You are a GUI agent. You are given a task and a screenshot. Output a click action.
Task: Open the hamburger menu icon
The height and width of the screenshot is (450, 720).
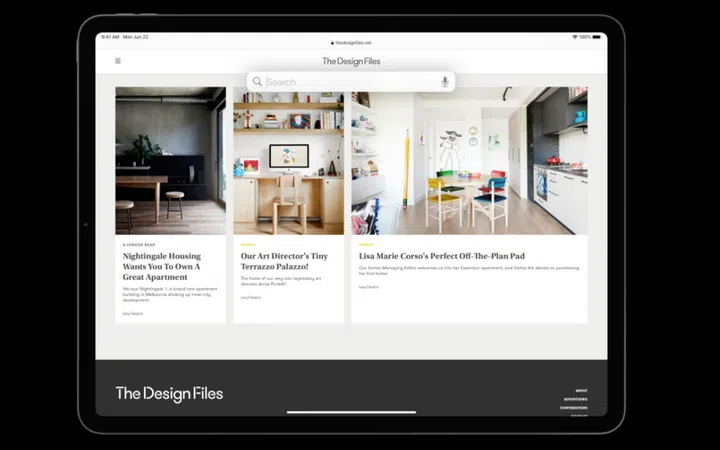[x=118, y=61]
